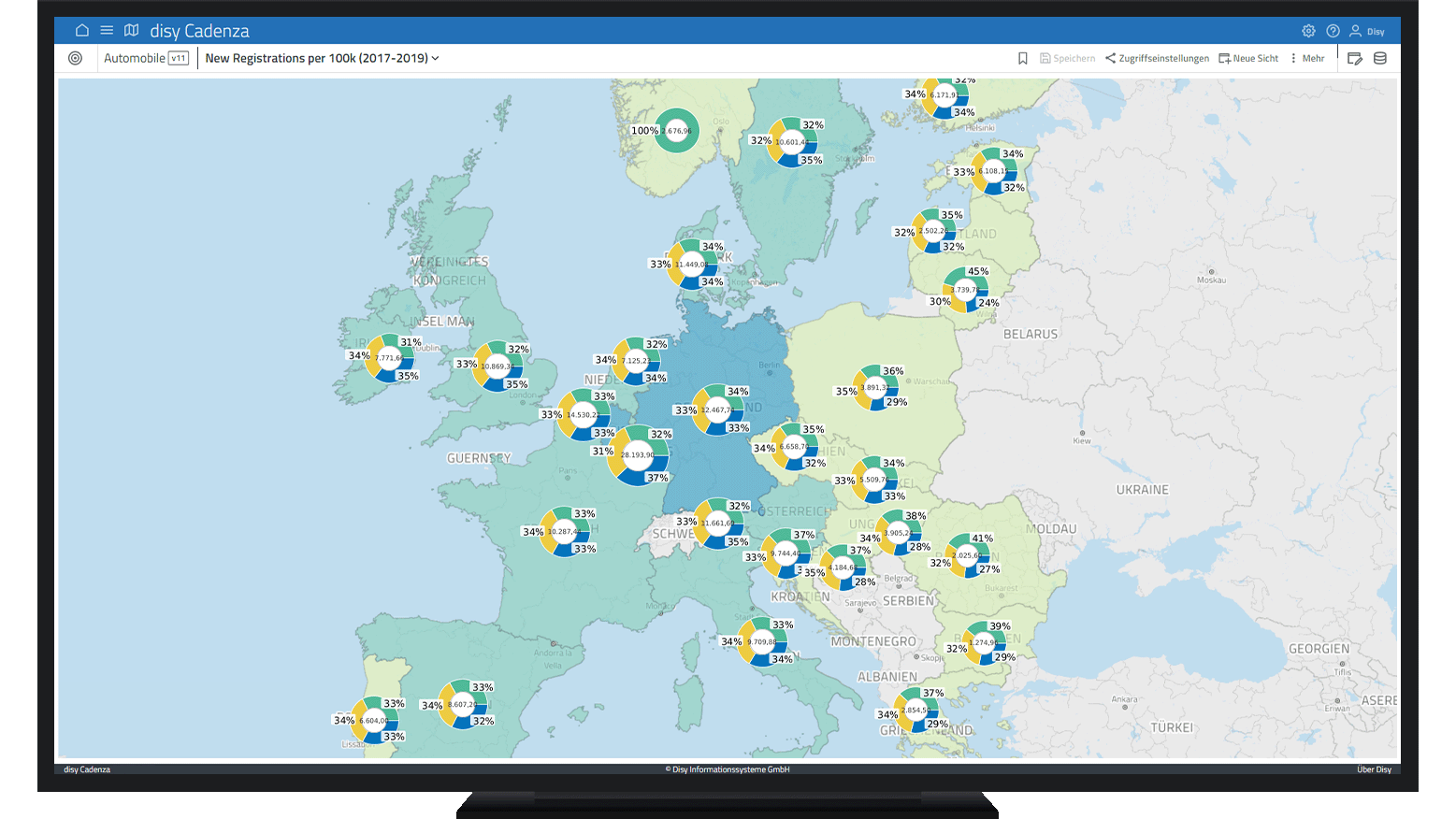
Task: Click the target icon beside Automobile
Action: pyautogui.click(x=76, y=58)
